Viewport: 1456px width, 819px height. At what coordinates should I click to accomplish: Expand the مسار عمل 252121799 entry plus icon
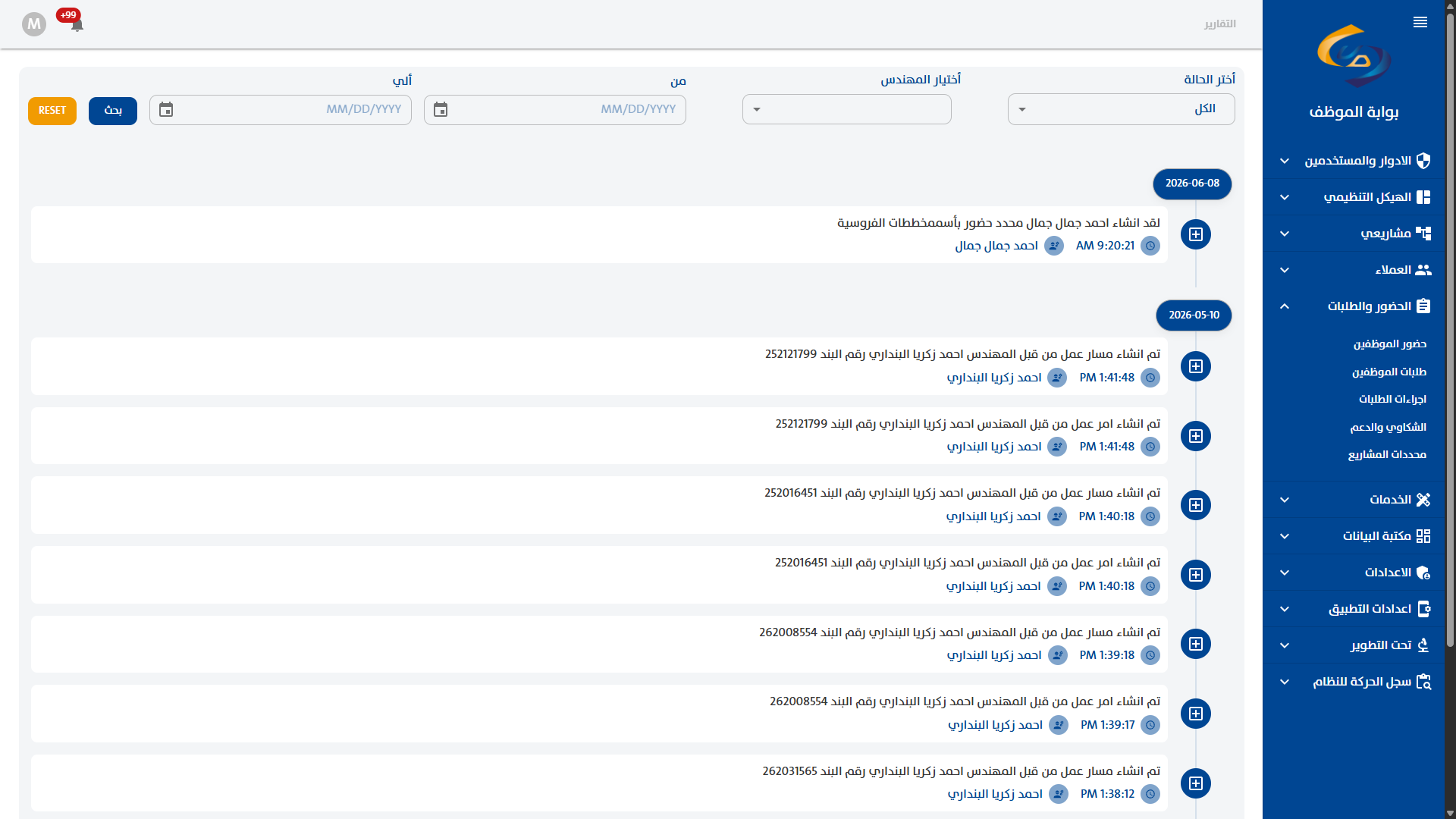click(x=1196, y=366)
